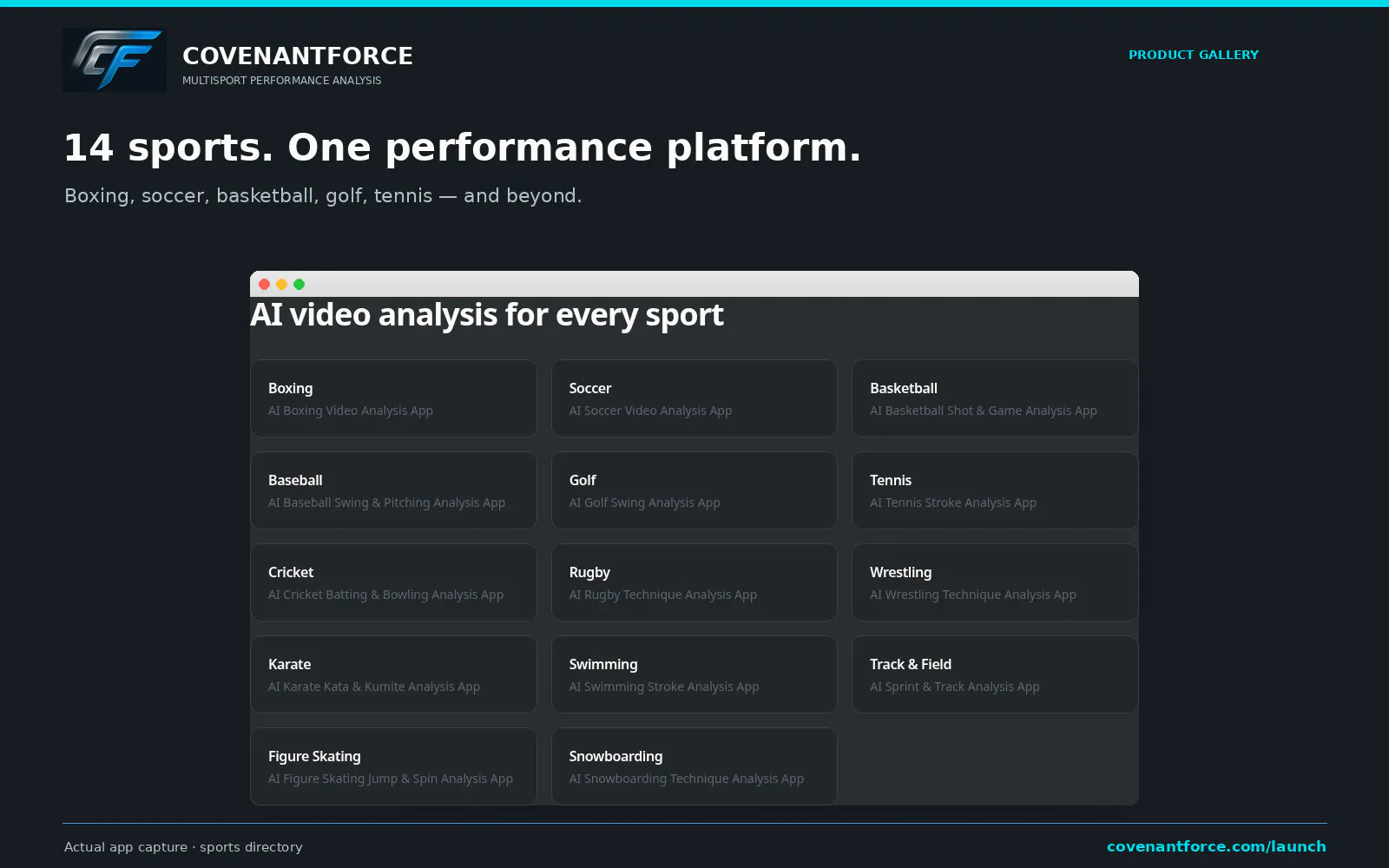The height and width of the screenshot is (868, 1389).
Task: Click "Actual app capture · sports directory" caption
Action: click(183, 847)
